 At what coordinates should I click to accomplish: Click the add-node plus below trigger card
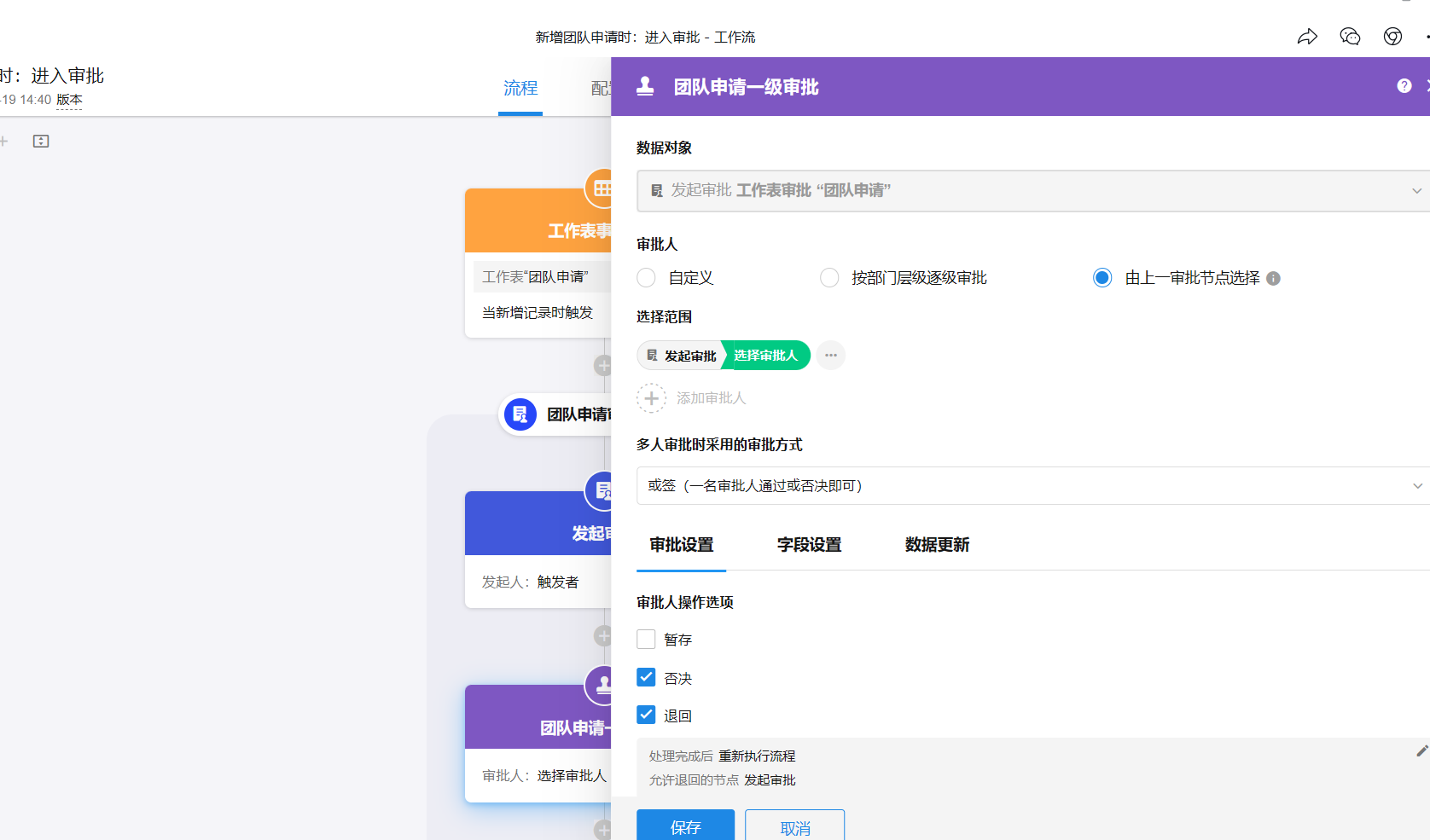602,366
